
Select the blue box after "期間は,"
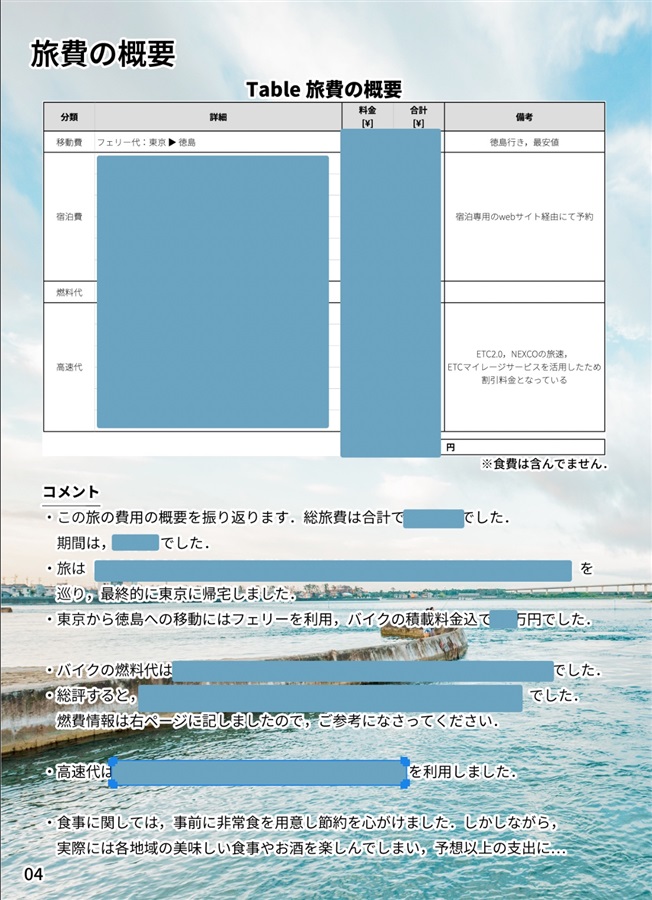[x=135, y=542]
